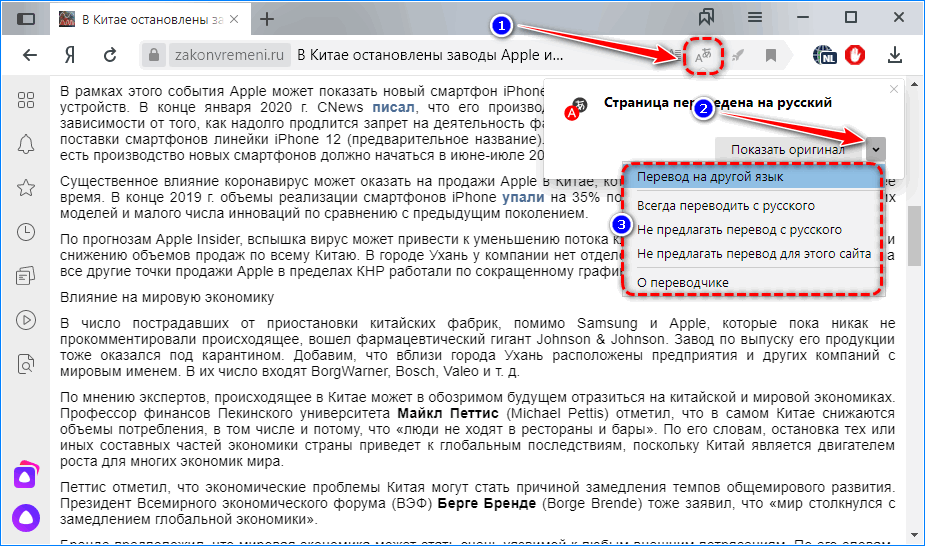Screen dimensions: 925x546
Task: Click the zakonvremeni.ru domain in address bar
Action: (229, 55)
